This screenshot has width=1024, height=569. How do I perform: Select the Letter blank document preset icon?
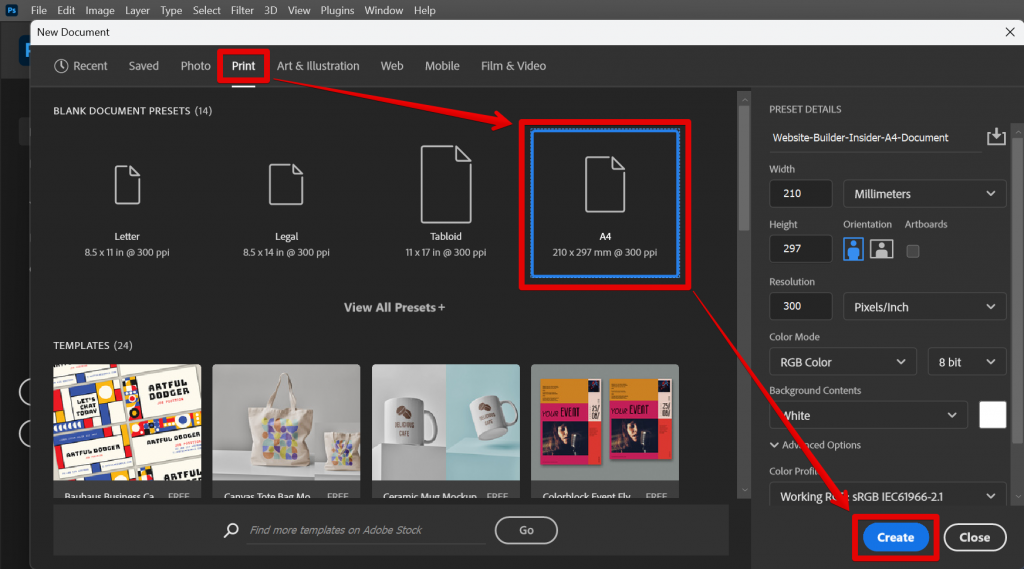[x=127, y=185]
